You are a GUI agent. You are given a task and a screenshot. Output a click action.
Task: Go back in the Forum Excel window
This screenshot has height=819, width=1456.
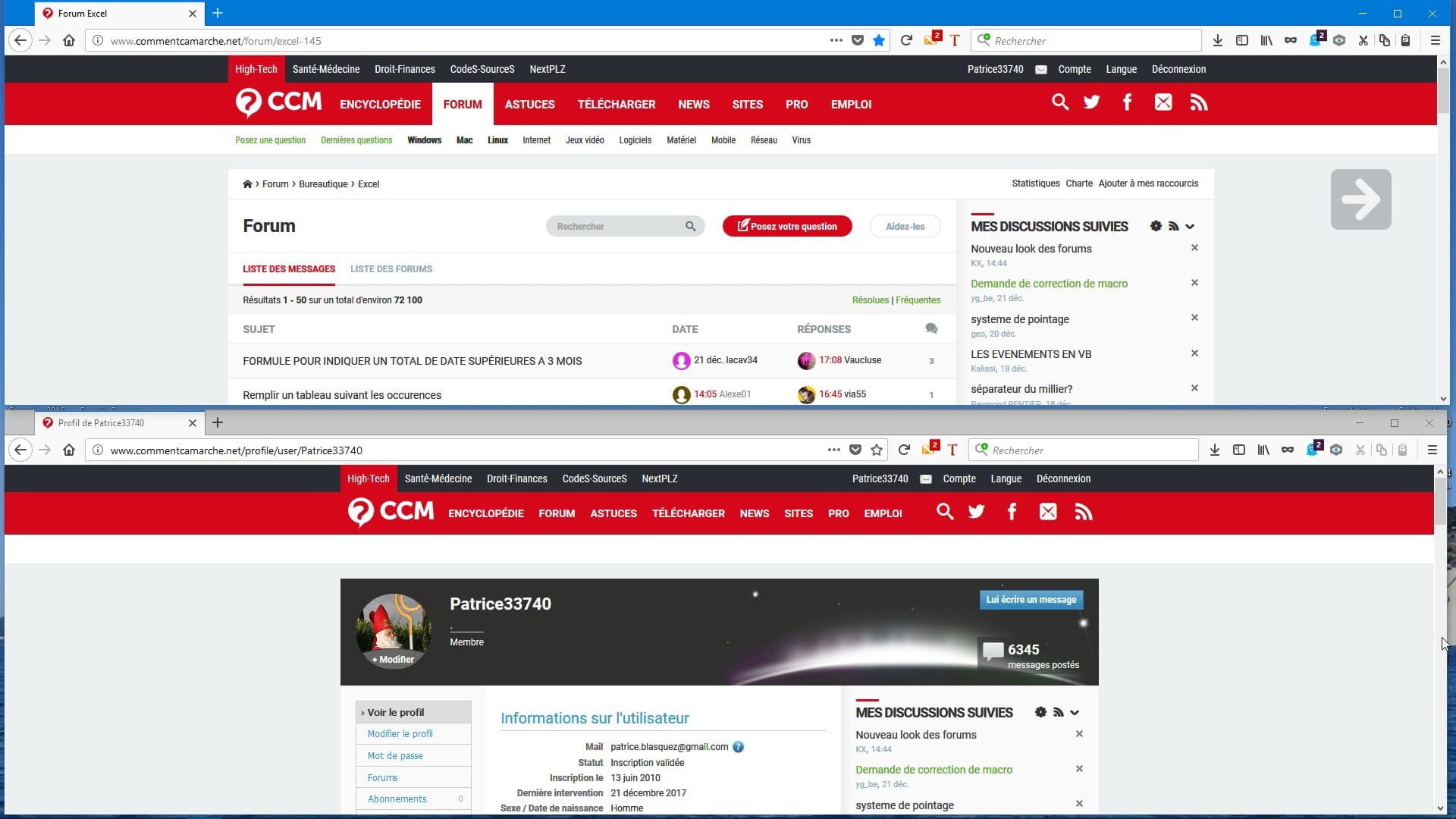tap(20, 41)
